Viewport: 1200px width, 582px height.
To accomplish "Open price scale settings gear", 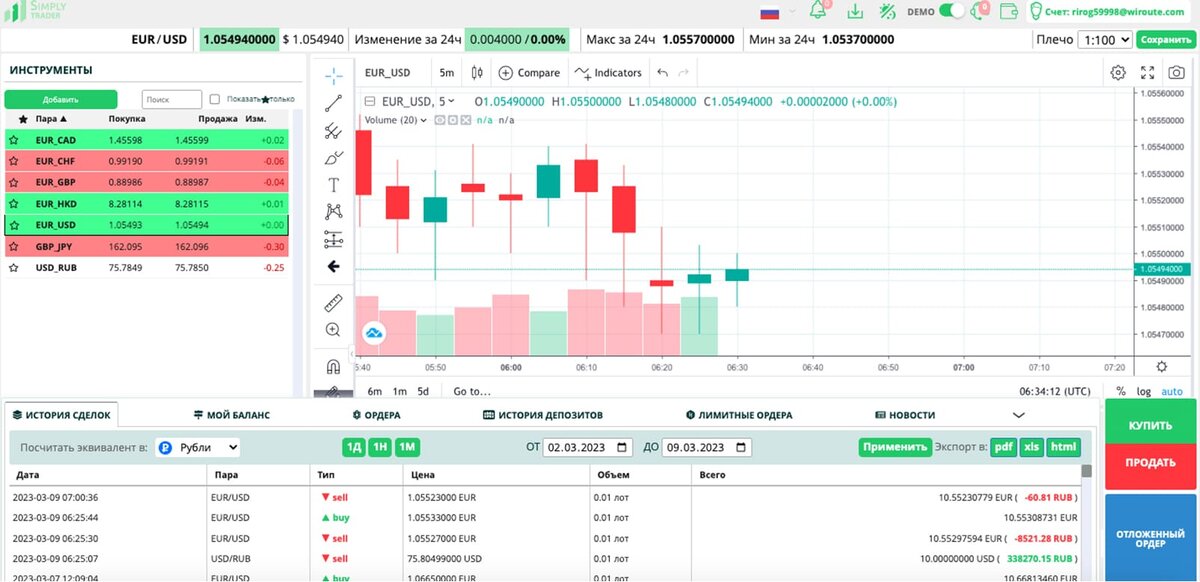I will 1161,367.
